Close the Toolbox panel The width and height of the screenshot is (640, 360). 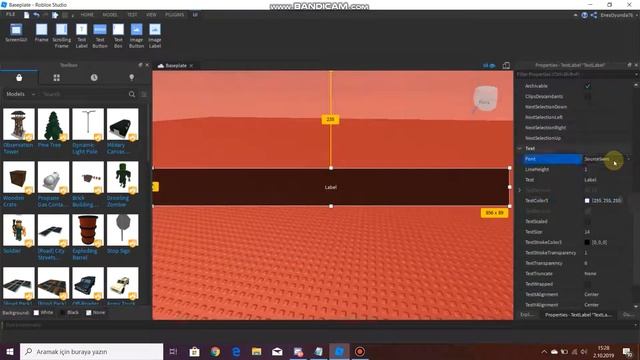(147, 65)
